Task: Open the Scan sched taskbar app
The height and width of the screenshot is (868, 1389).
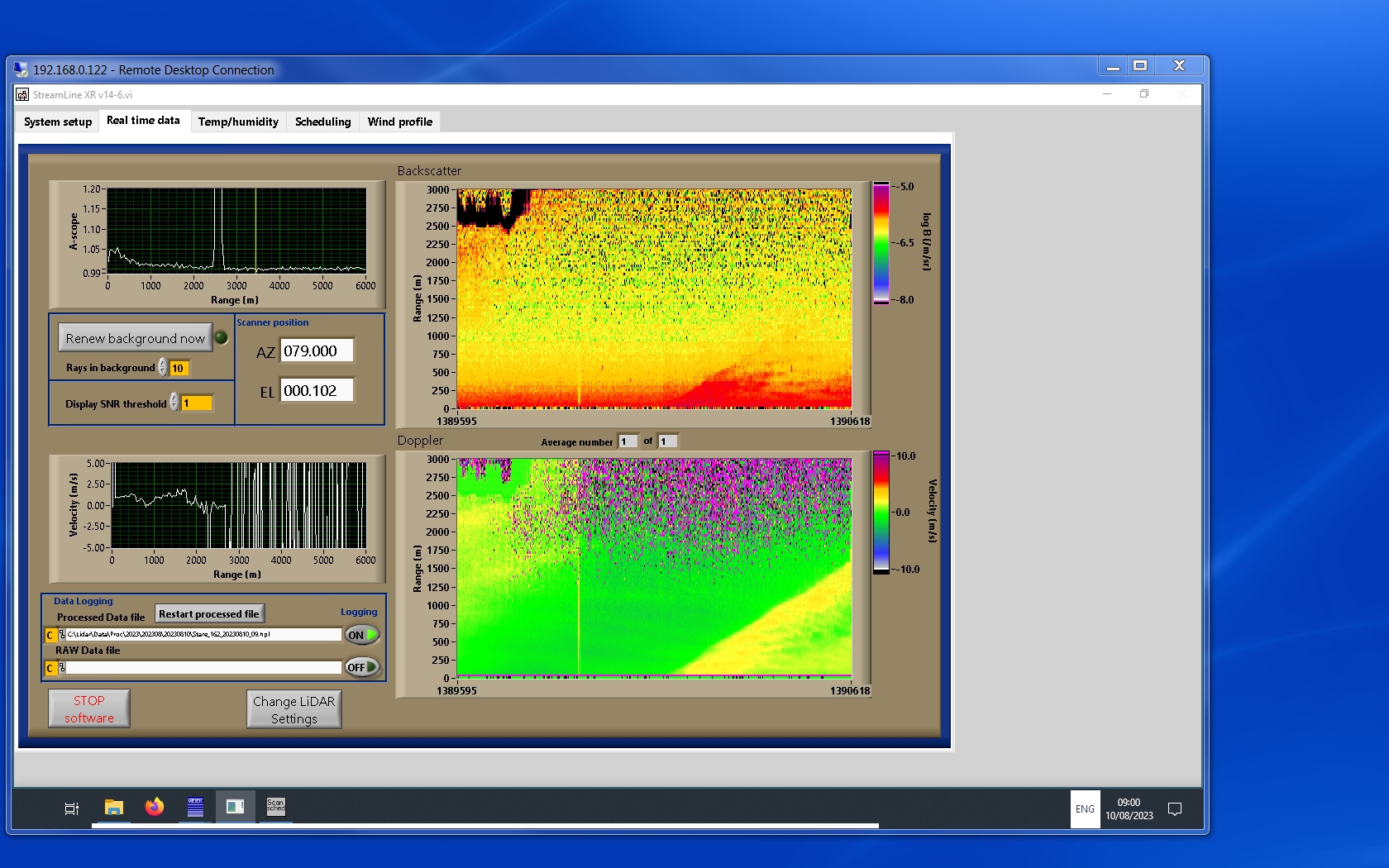Action: (x=275, y=807)
